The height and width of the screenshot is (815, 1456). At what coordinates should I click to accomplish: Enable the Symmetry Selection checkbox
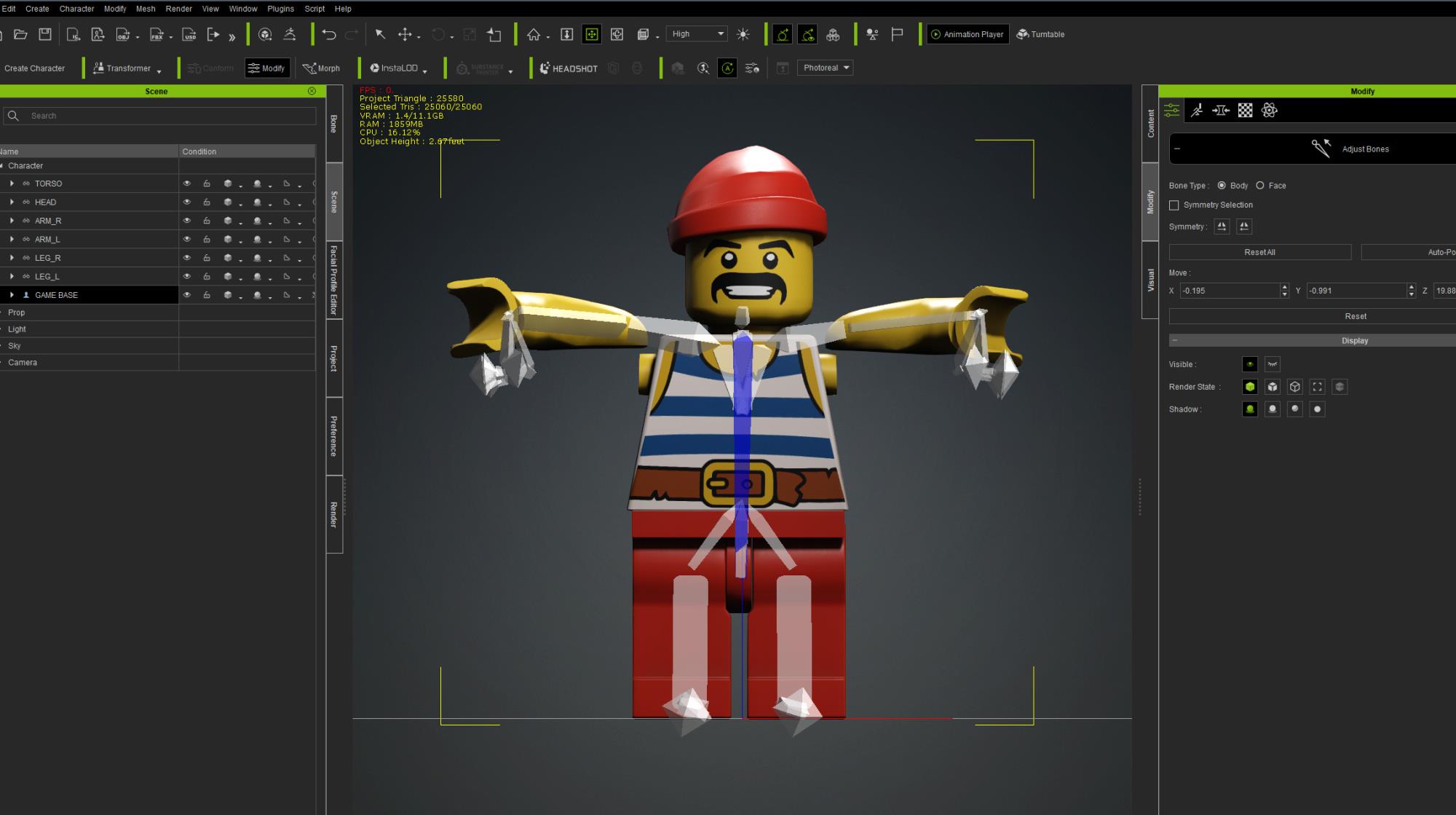pos(1174,205)
